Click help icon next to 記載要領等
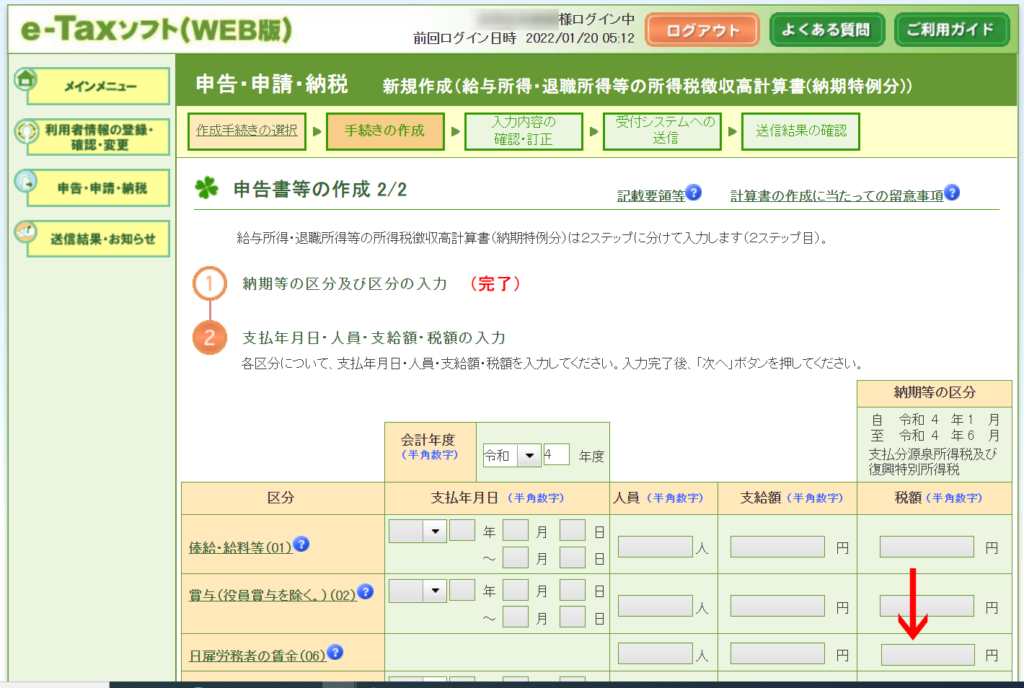Screen dimensions: 1024x688 [x=694, y=193]
